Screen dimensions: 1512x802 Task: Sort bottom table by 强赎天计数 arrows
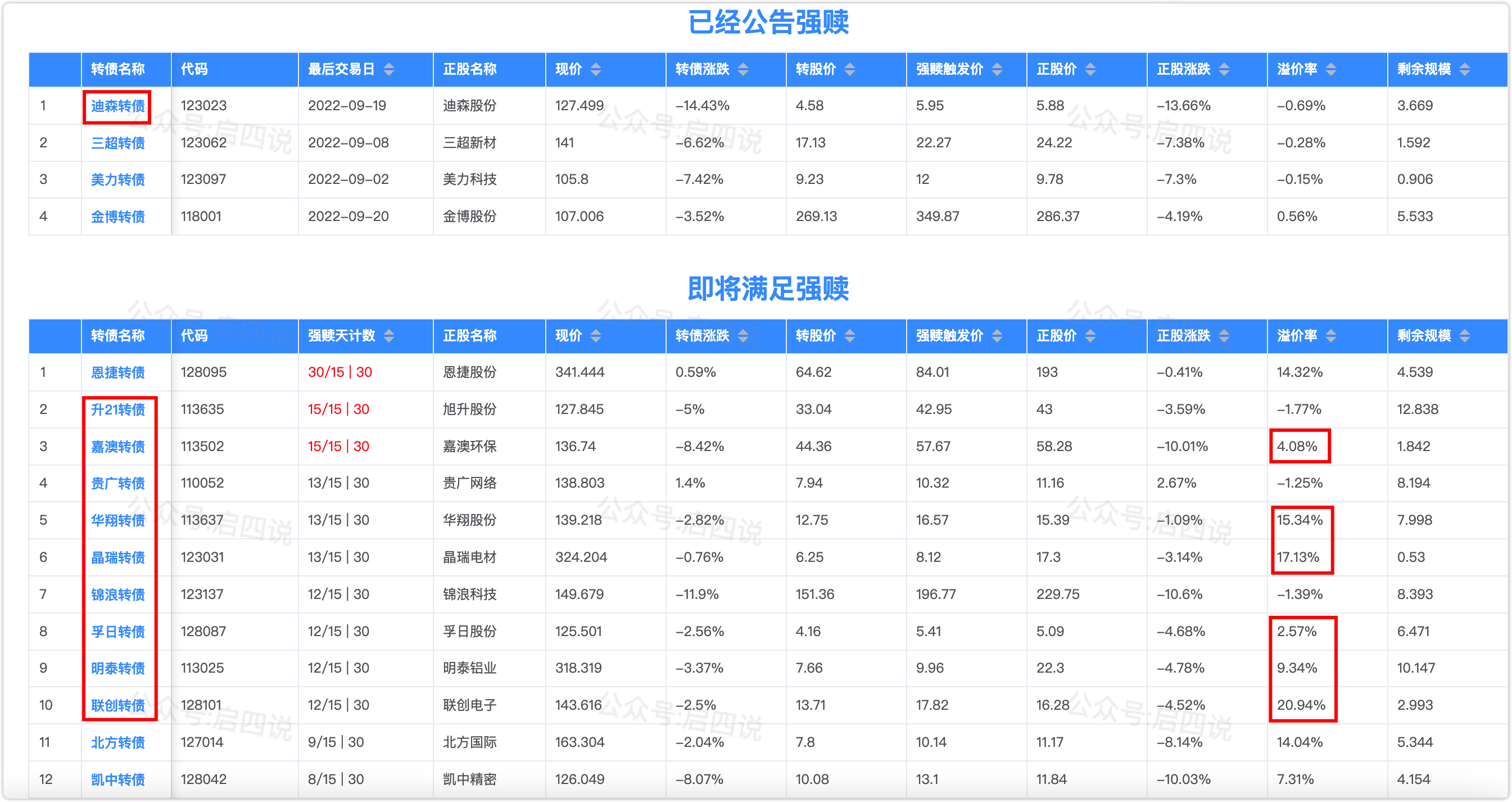[x=388, y=336]
